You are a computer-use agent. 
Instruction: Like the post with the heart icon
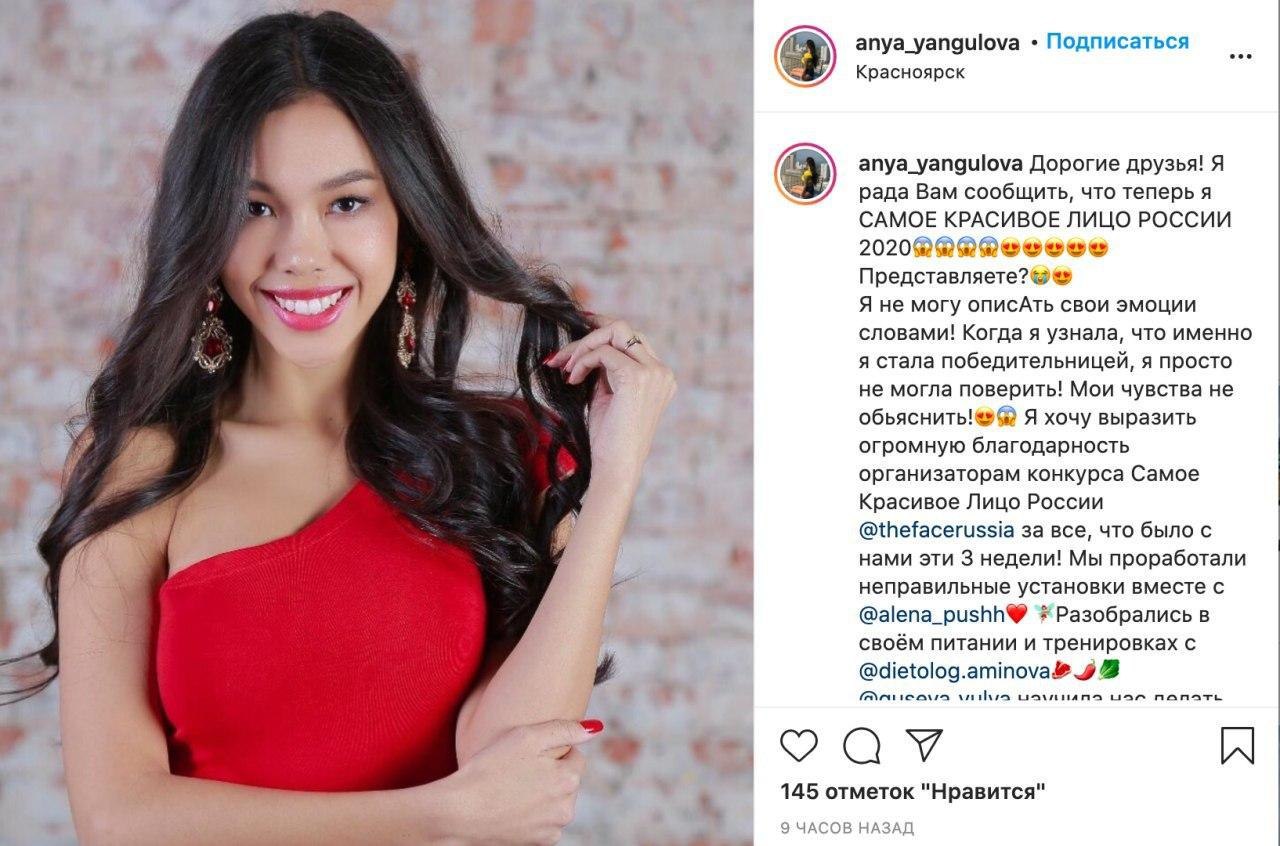tap(799, 746)
